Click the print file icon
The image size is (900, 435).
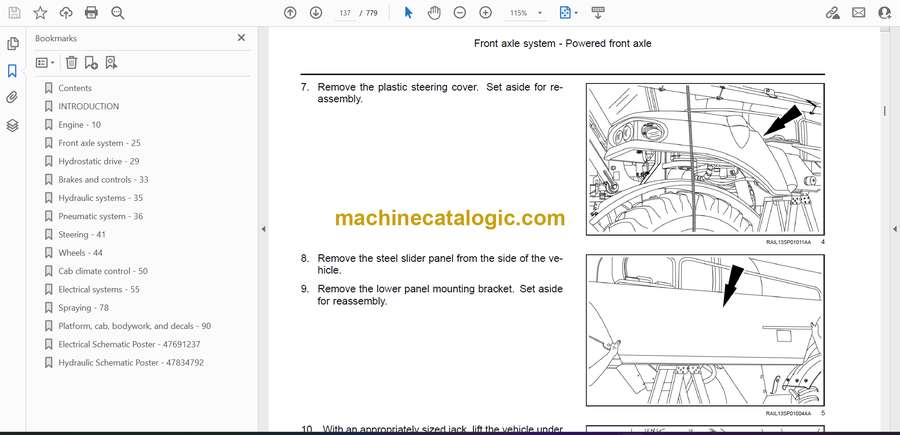point(92,13)
